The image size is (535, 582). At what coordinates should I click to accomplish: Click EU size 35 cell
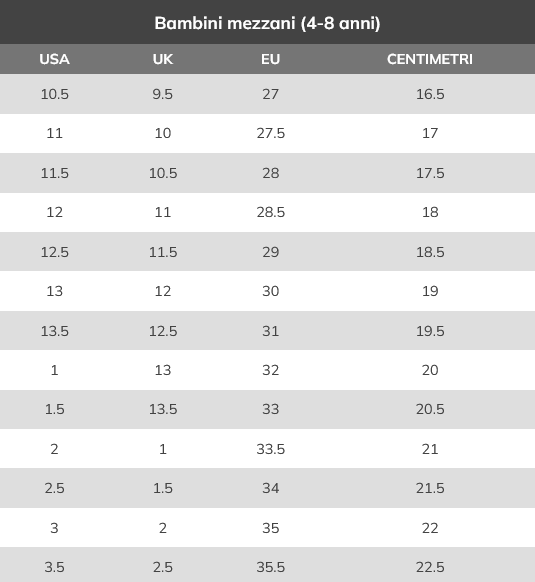click(271, 528)
